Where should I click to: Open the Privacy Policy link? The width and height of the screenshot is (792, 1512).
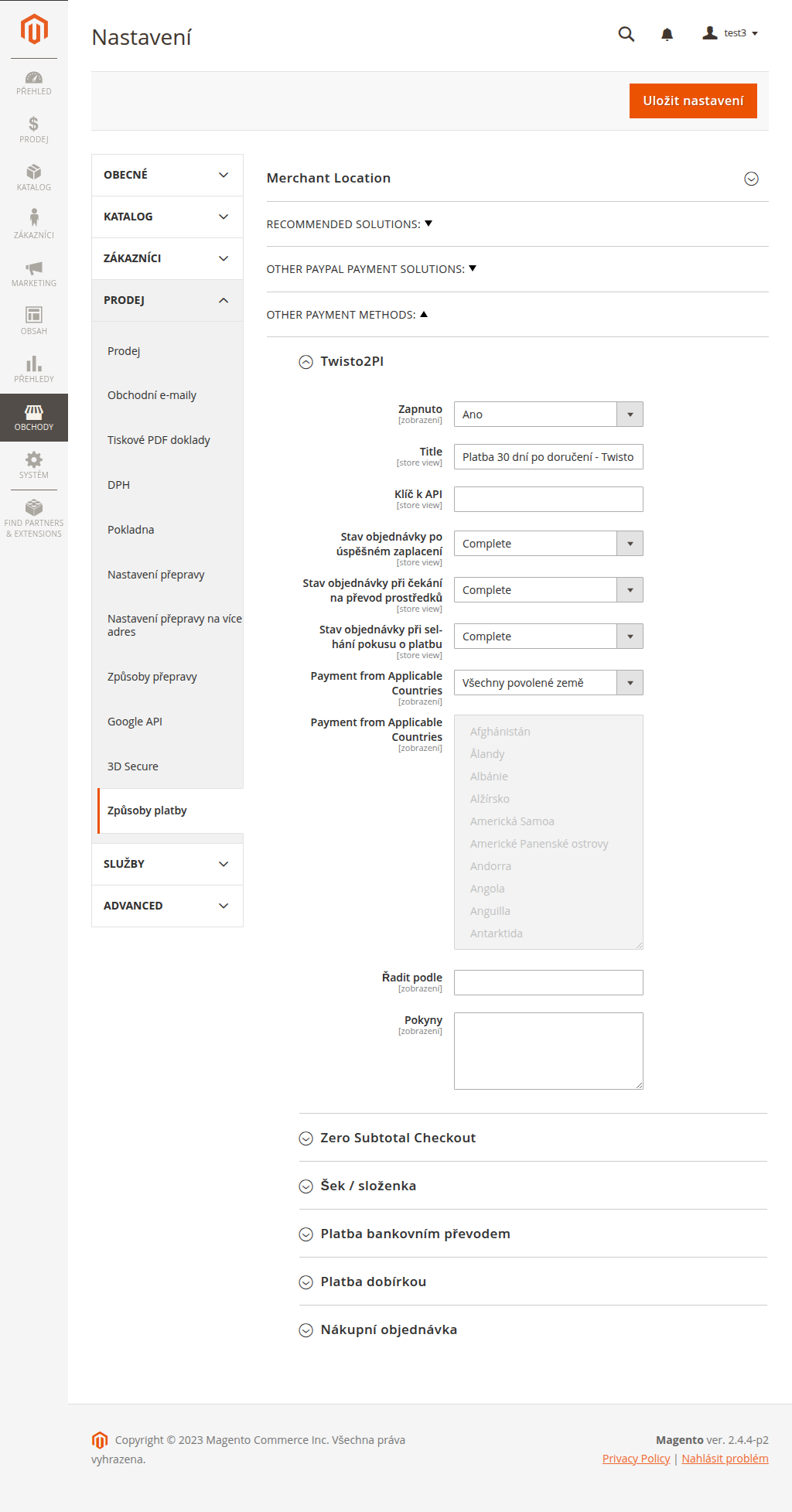click(x=636, y=1459)
